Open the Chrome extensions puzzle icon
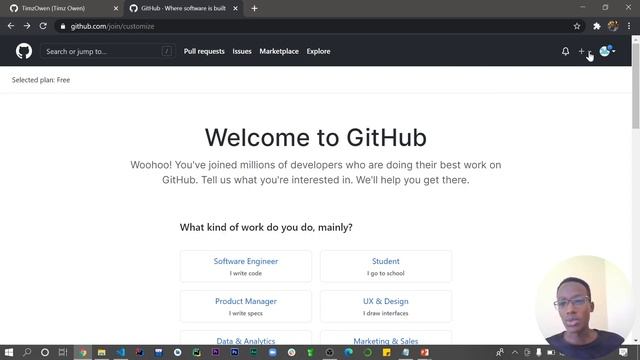This screenshot has height=360, width=640. [x=597, y=26]
